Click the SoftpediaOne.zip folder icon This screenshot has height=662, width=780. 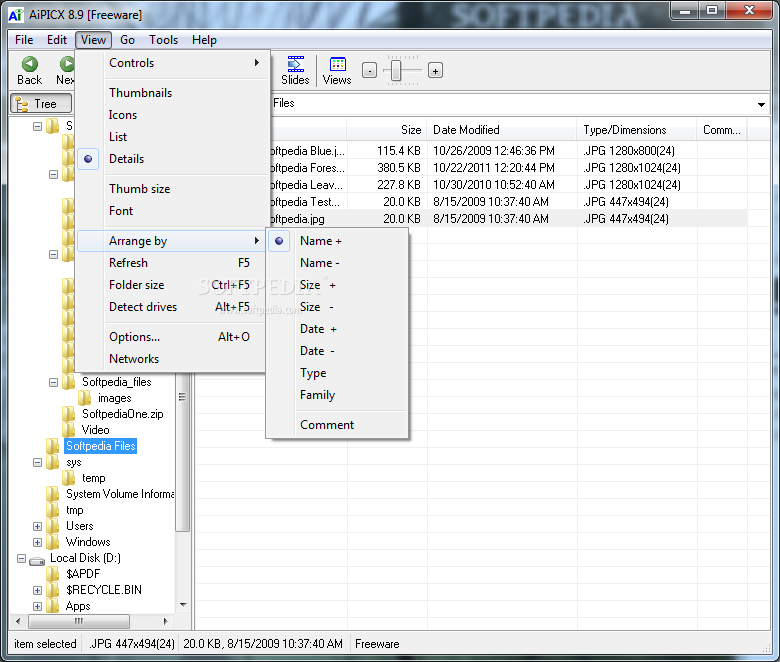69,414
